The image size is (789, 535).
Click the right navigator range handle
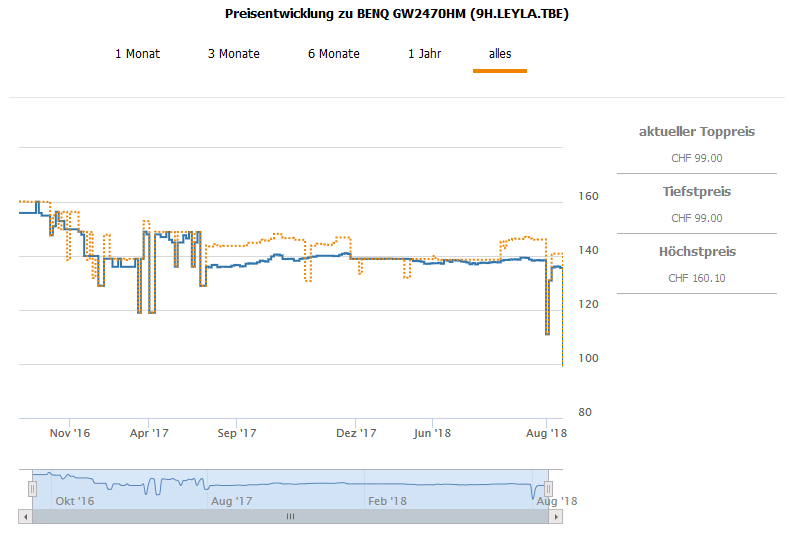550,488
